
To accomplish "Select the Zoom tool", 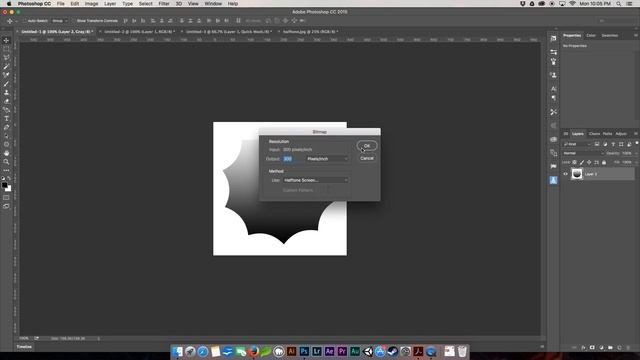I will (x=6, y=162).
